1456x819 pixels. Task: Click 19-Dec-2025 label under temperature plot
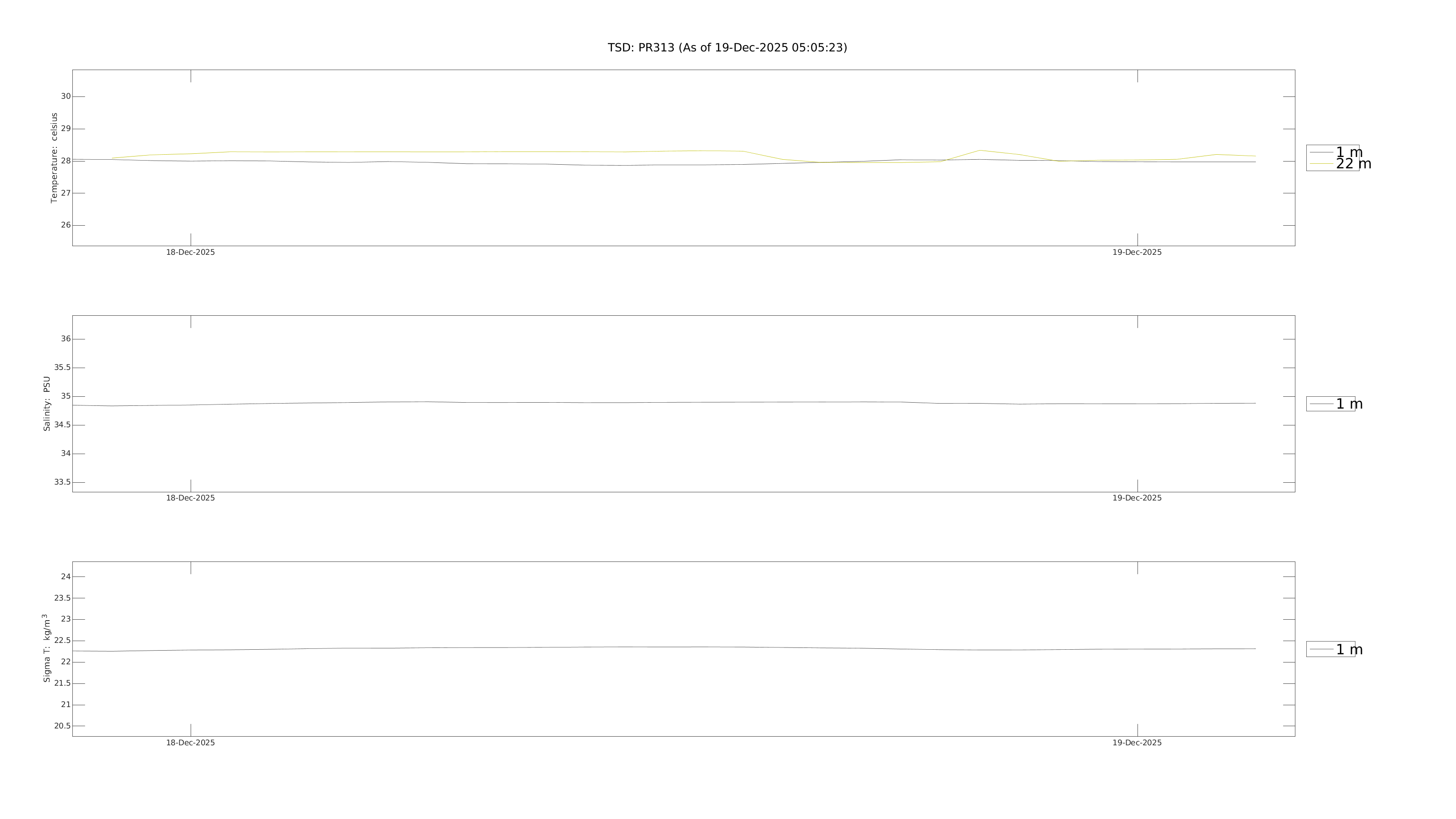(1137, 253)
